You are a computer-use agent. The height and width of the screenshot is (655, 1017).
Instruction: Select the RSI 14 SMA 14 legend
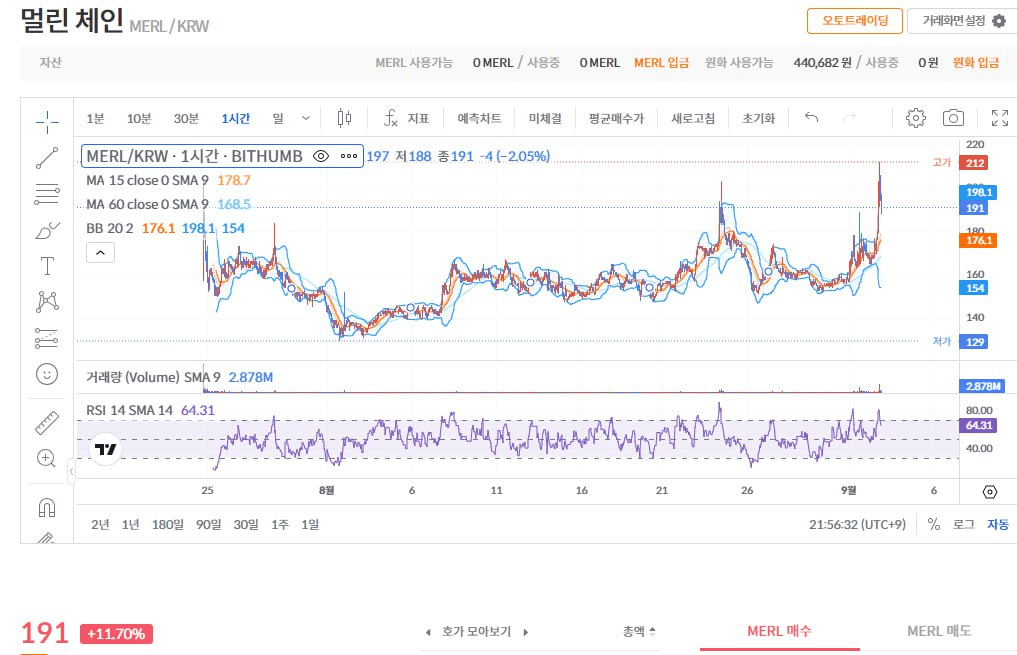tap(130, 410)
